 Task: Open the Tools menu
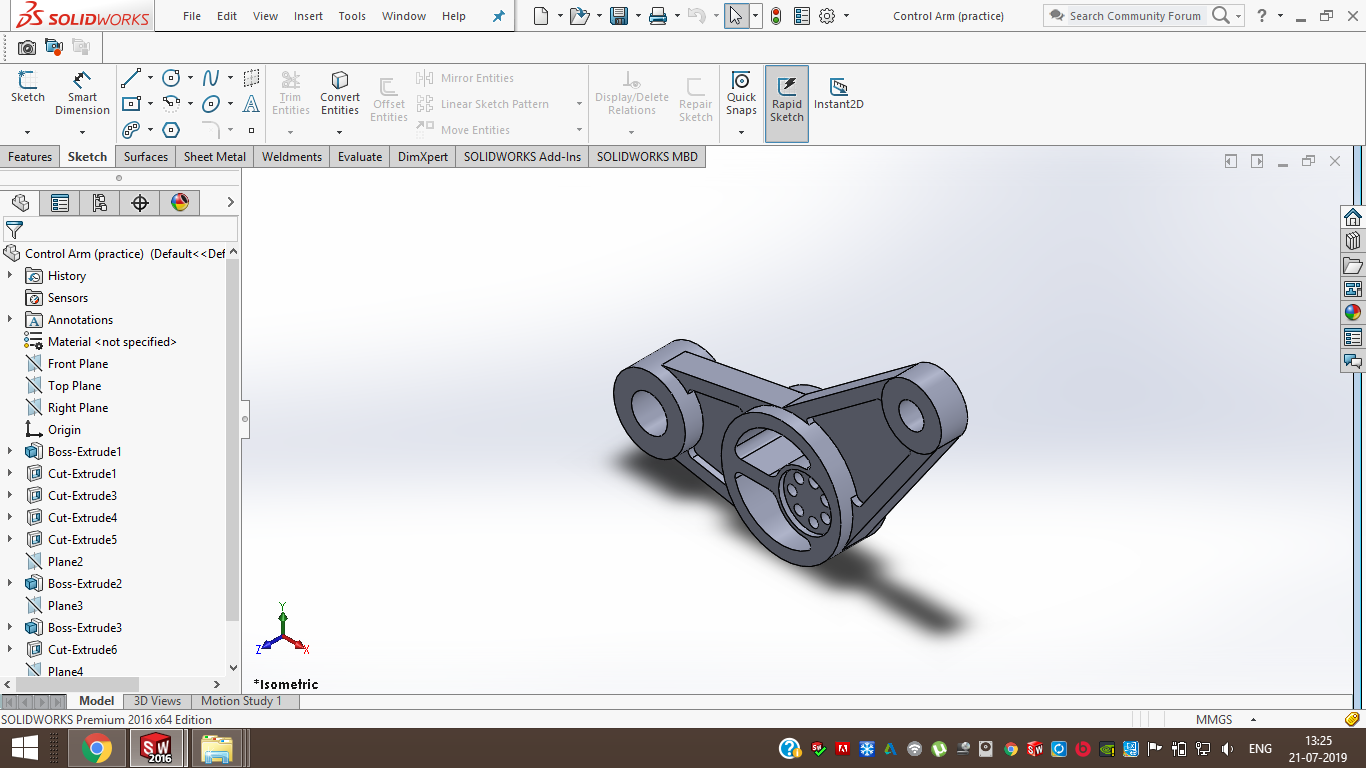[352, 16]
